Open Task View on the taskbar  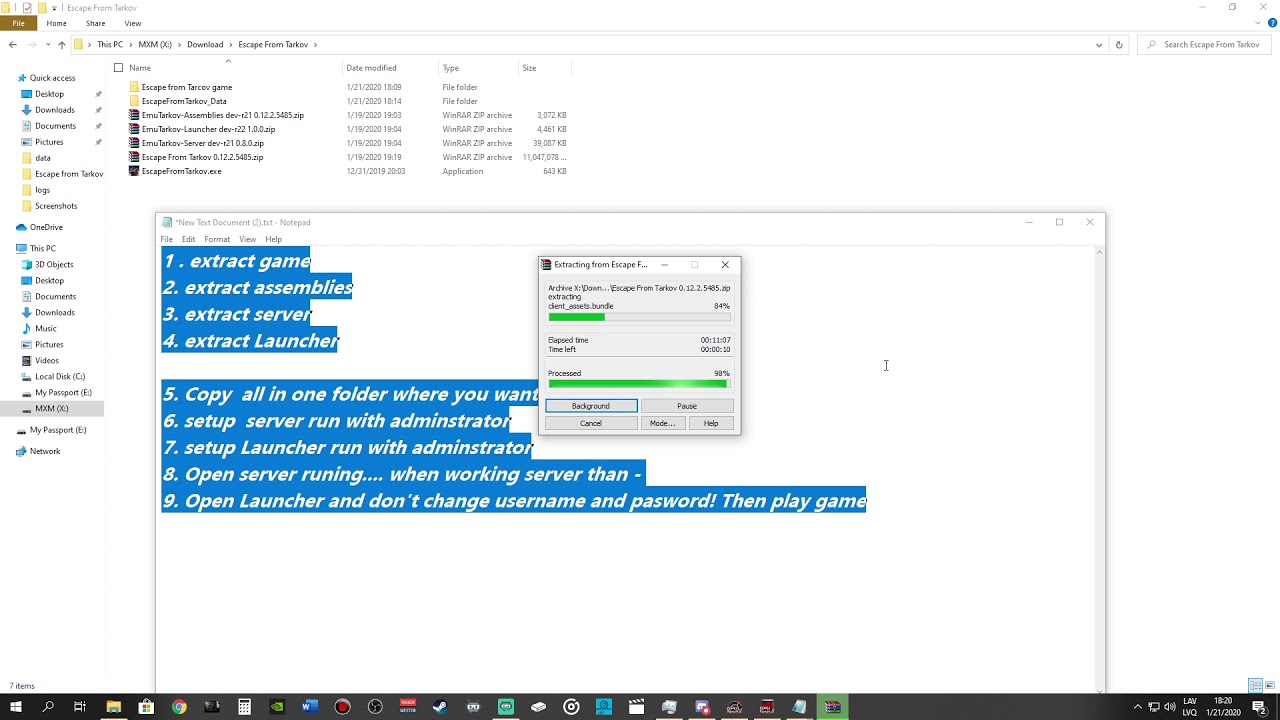tap(80, 707)
